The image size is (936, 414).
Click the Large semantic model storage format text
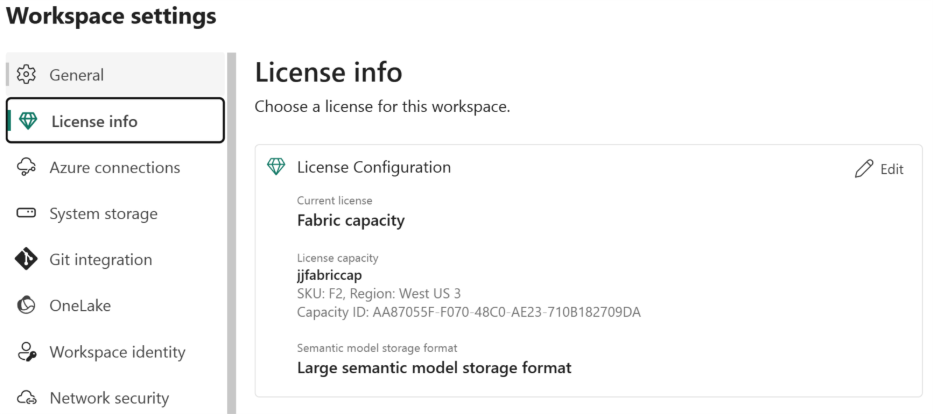[x=434, y=368]
